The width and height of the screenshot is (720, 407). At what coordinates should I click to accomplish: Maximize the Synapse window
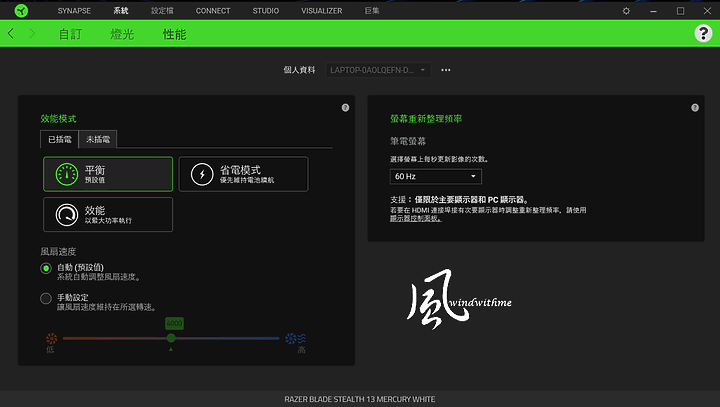point(681,11)
